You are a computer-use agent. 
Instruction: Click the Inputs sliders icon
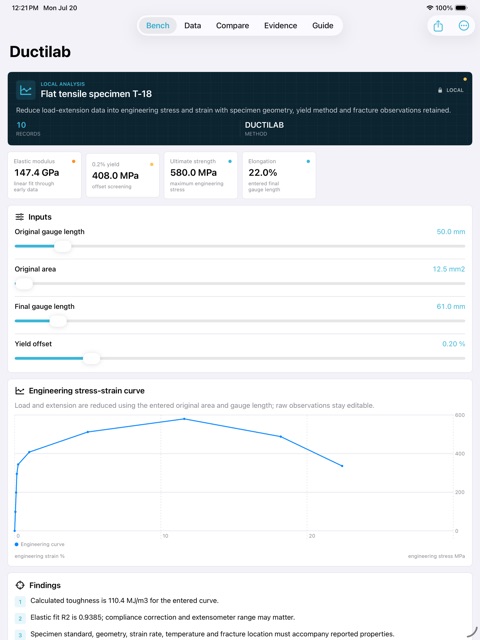(19, 217)
